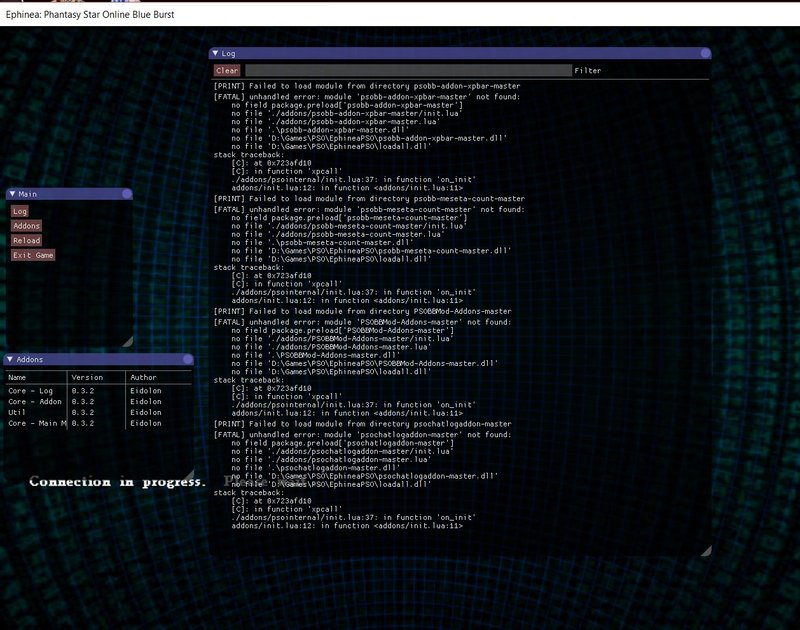Click the '[FATAL] unhandled error' PSOBBMod-Addons-master line

coord(362,322)
